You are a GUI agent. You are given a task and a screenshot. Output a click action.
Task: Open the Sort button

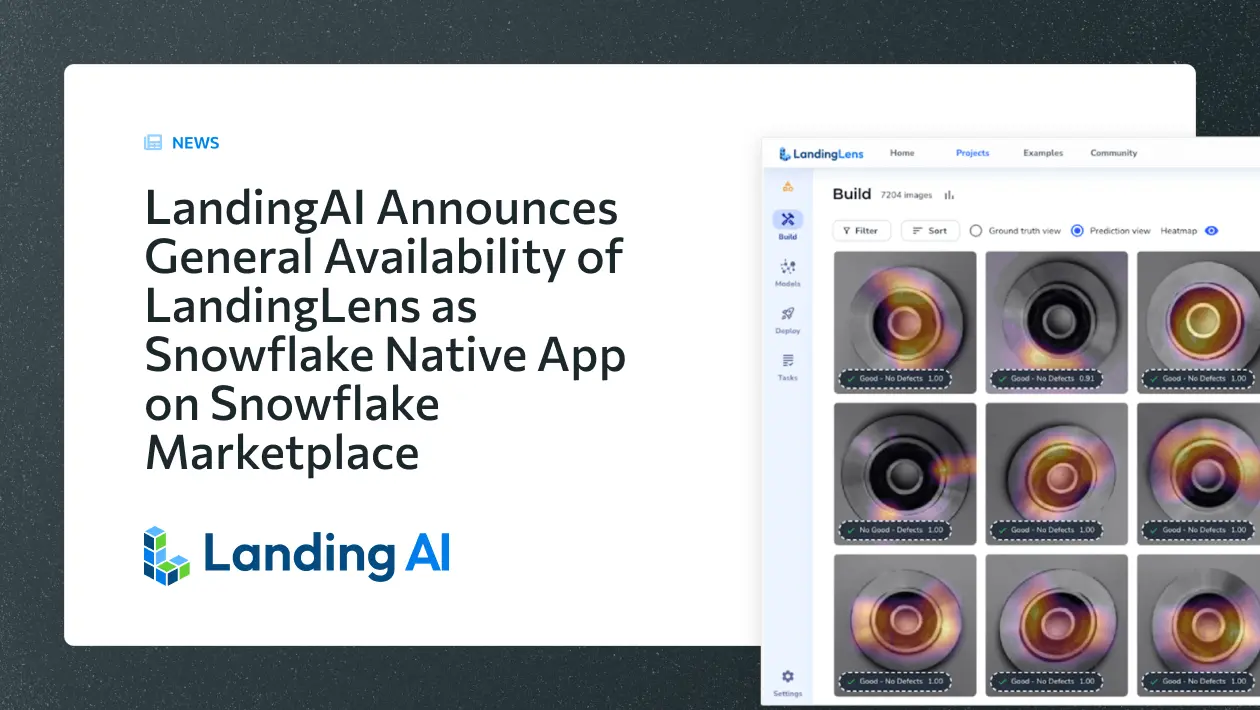click(930, 231)
